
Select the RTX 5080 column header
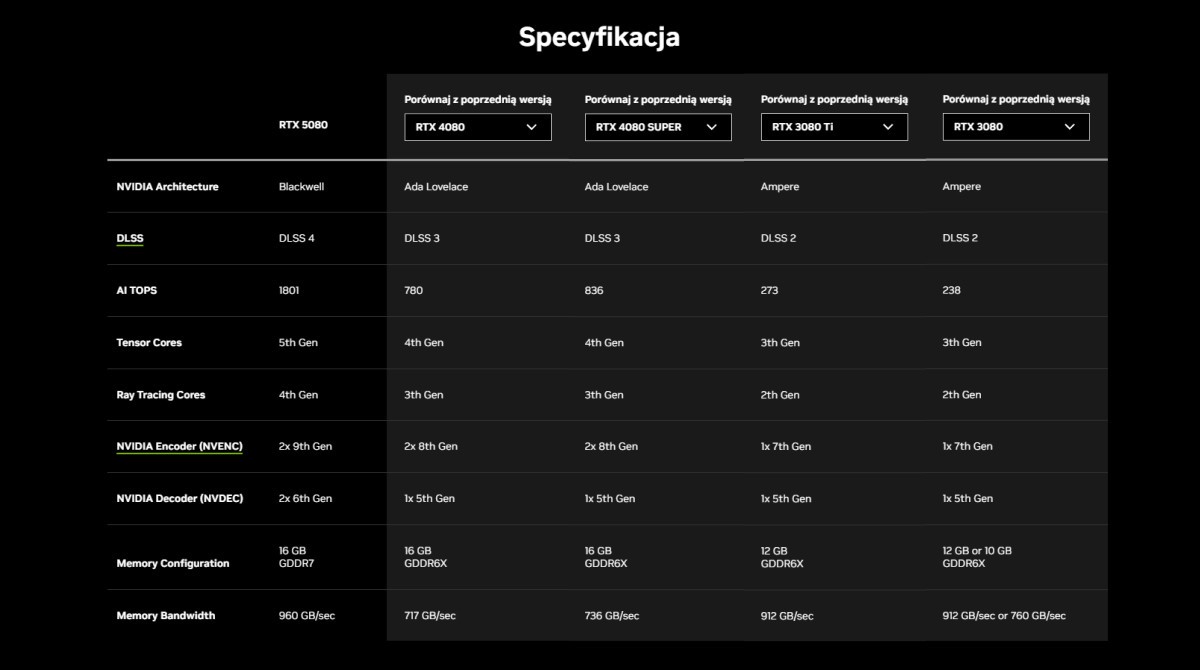(303, 125)
